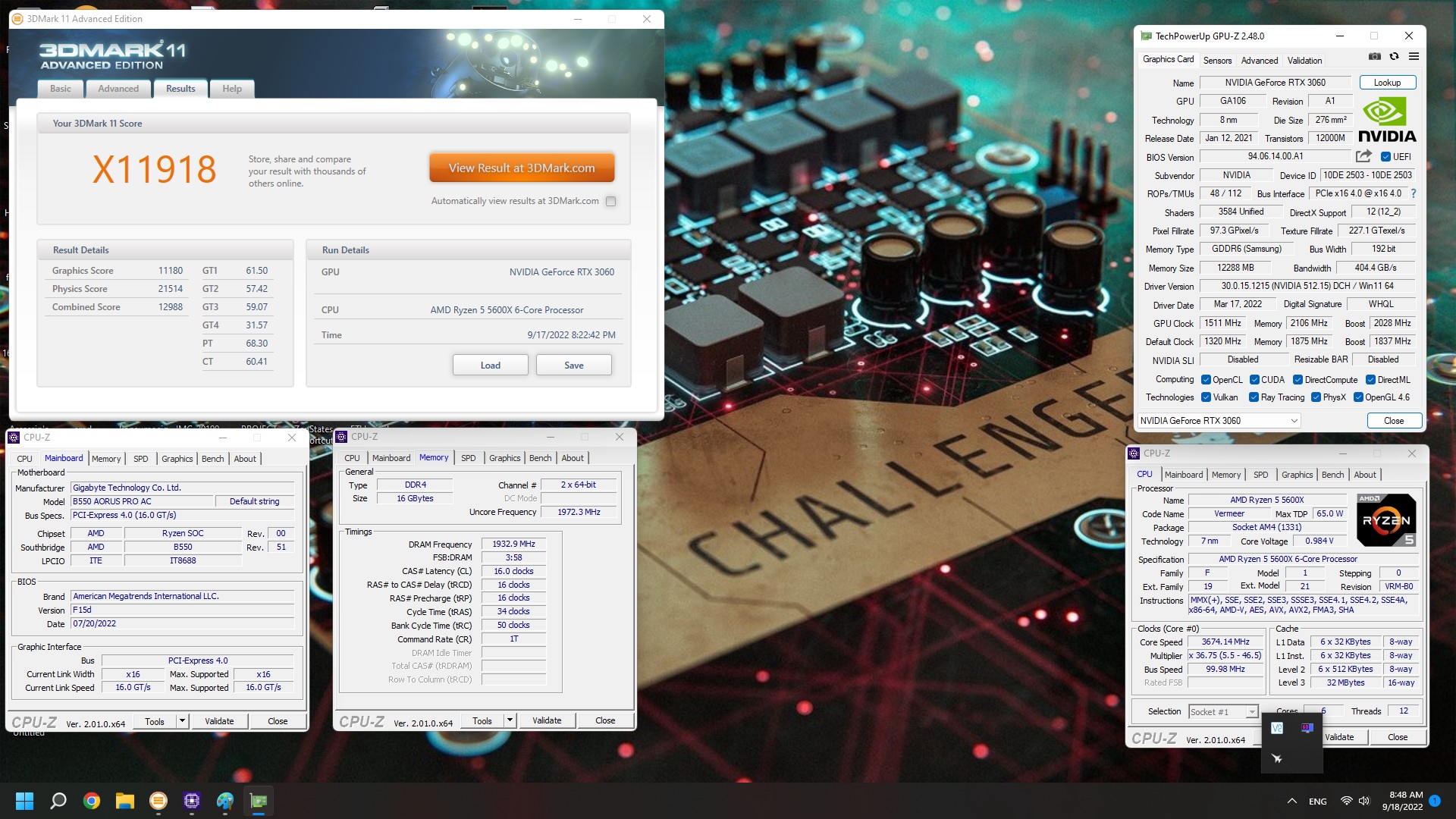Open Paint from the taskbar
Image resolution: width=1456 pixels, height=819 pixels.
[225, 801]
